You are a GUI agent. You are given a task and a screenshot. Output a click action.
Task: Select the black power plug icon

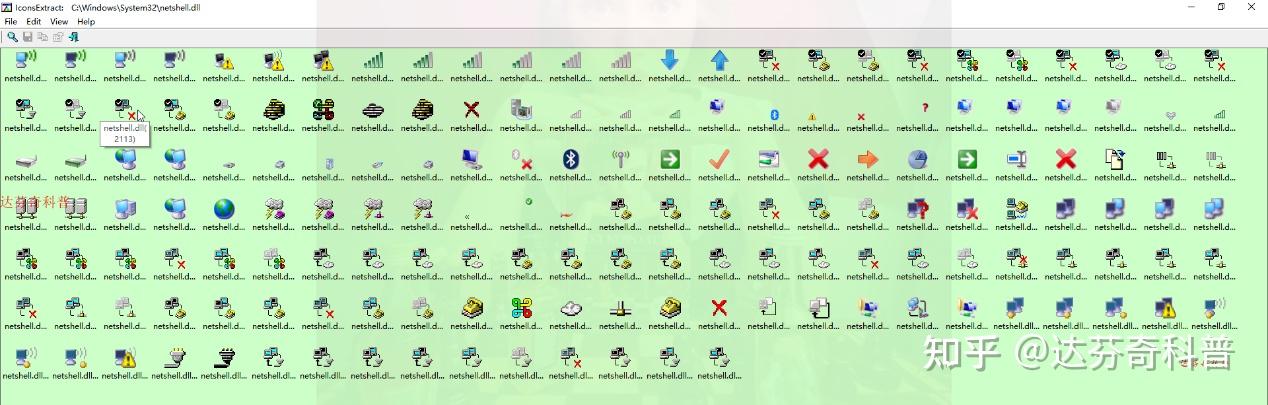(224, 357)
